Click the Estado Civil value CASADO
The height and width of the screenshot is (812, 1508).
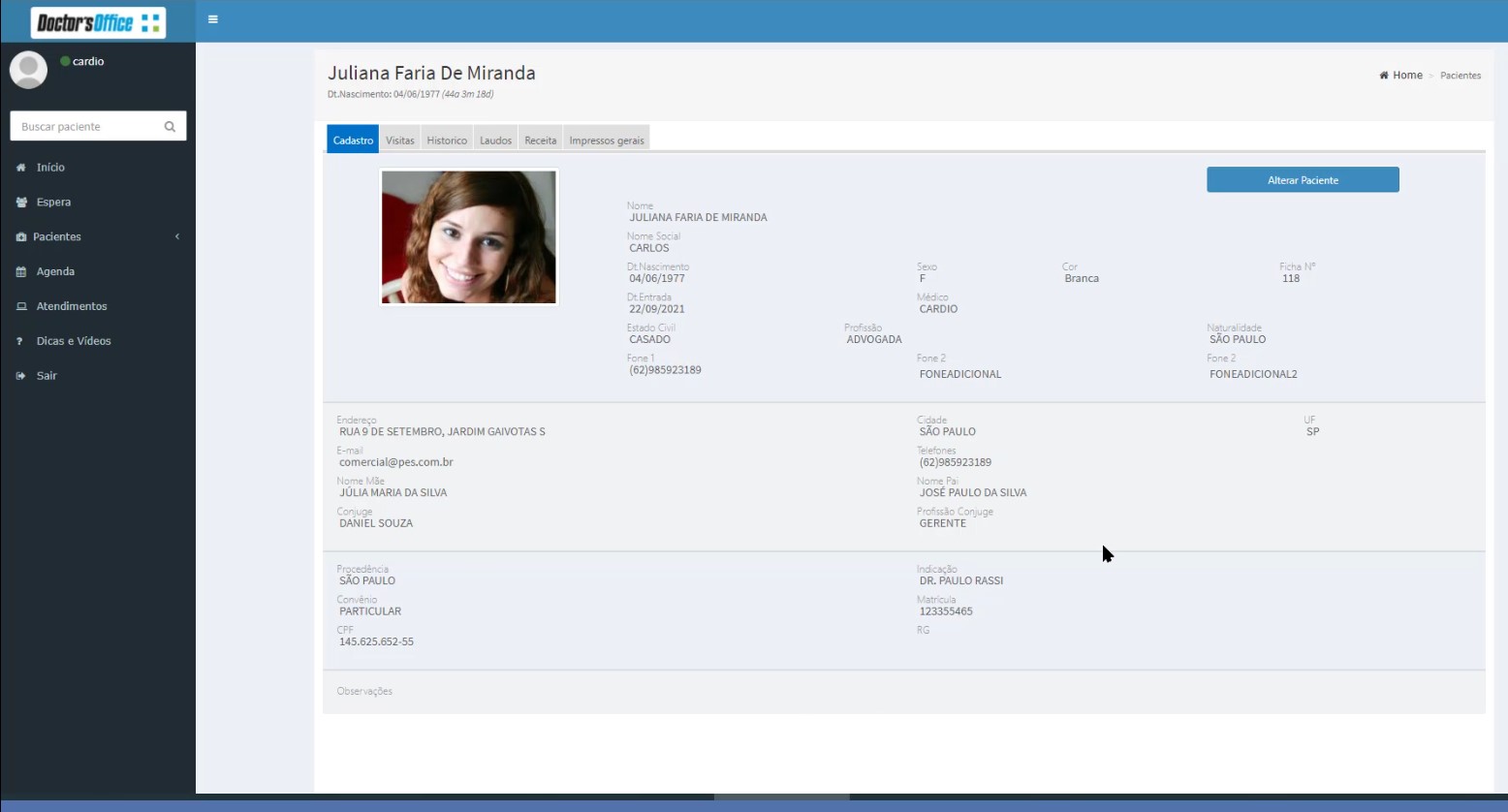point(650,340)
